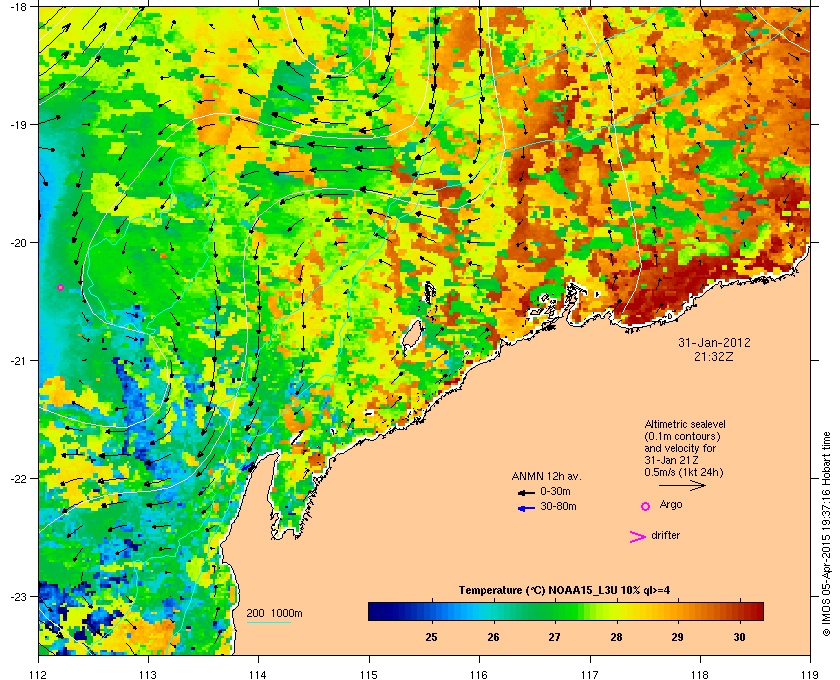Click the latitude axis label -20

tap(18, 242)
